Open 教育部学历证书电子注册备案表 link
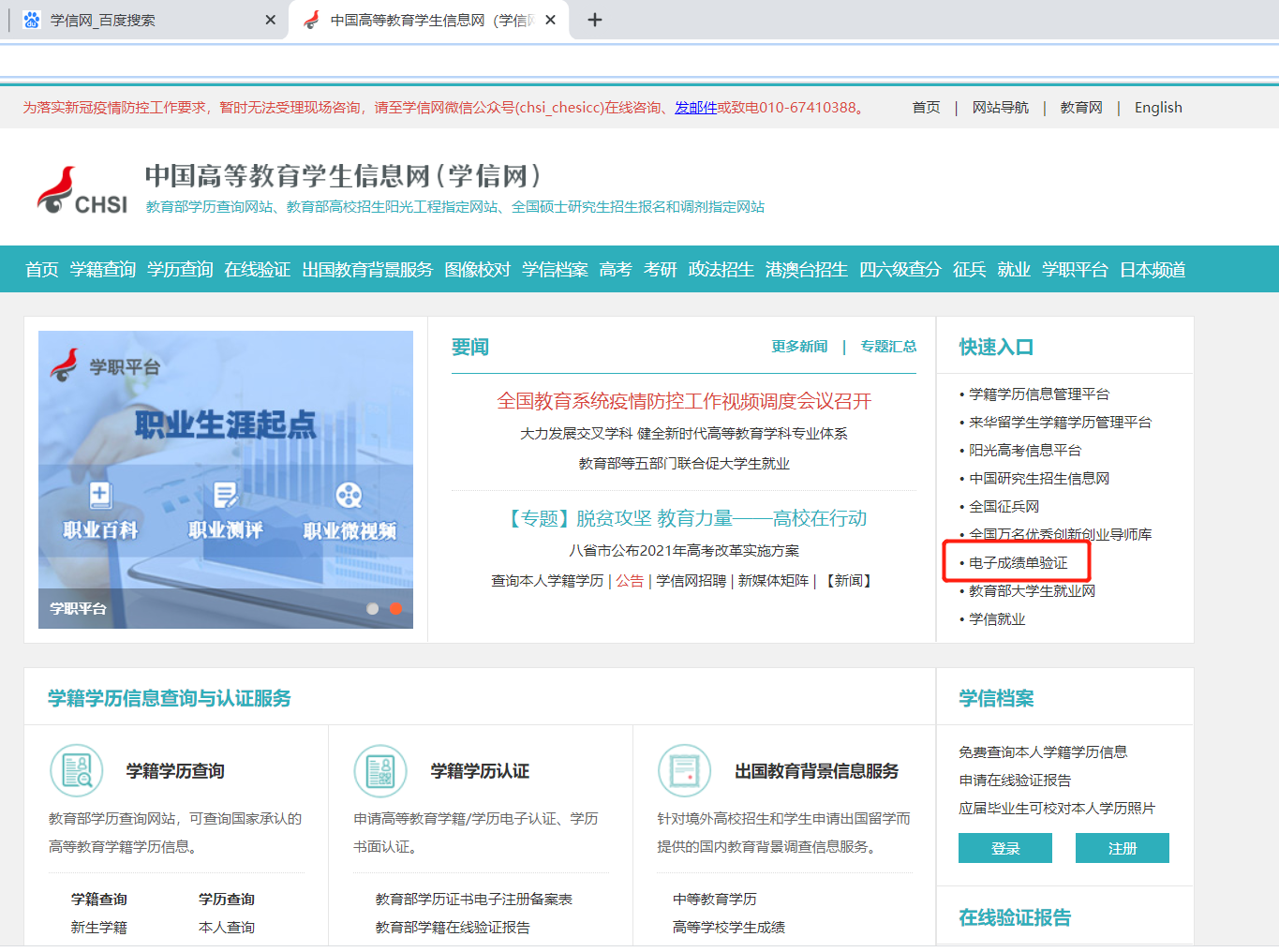 tap(473, 900)
